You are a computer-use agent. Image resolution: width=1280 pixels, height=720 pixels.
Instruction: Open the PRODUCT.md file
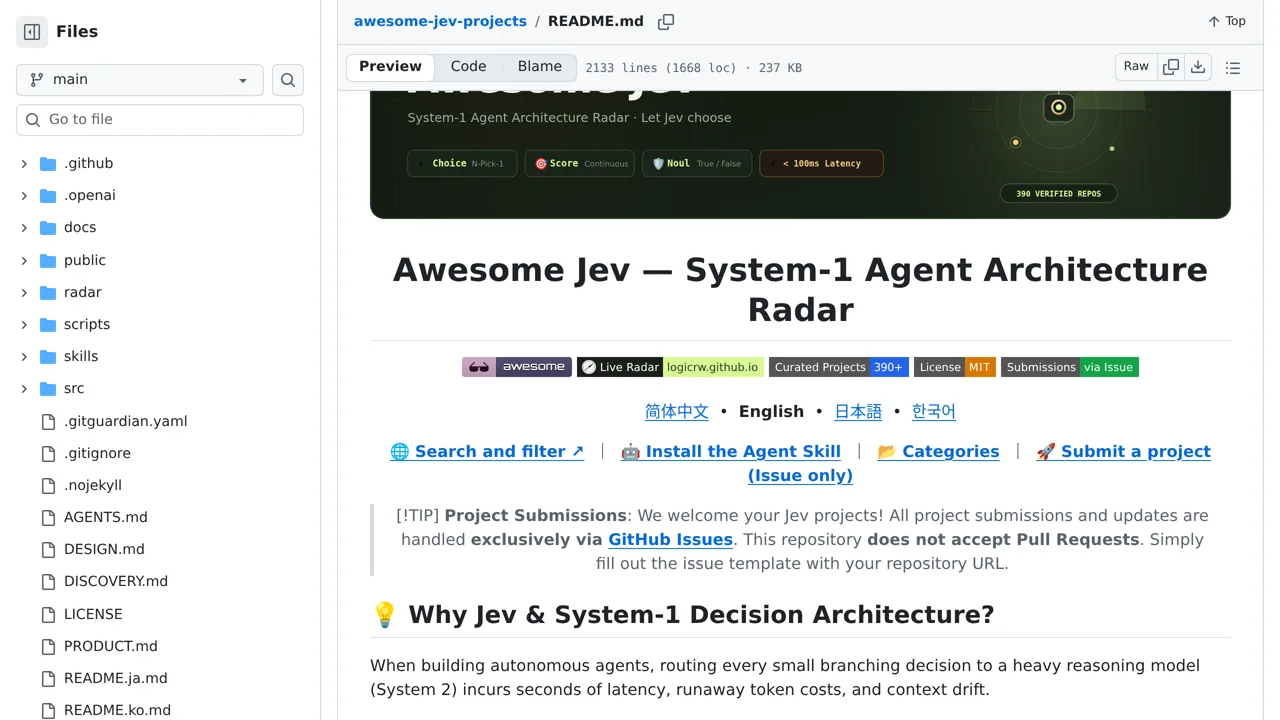click(111, 647)
